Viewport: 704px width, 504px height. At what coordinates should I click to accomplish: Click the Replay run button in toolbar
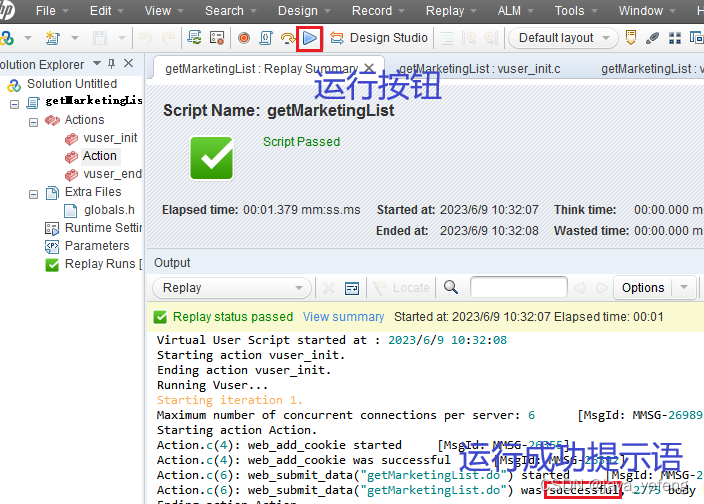point(309,39)
